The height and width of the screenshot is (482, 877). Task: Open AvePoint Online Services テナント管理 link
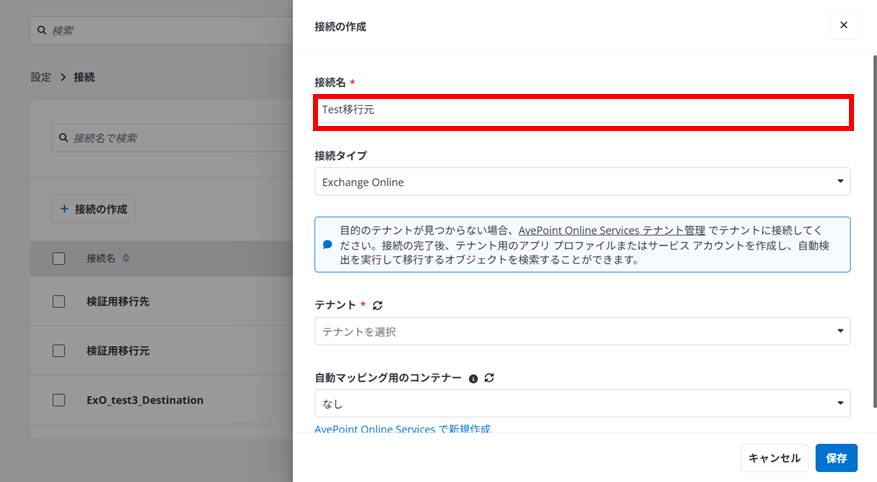click(x=612, y=230)
